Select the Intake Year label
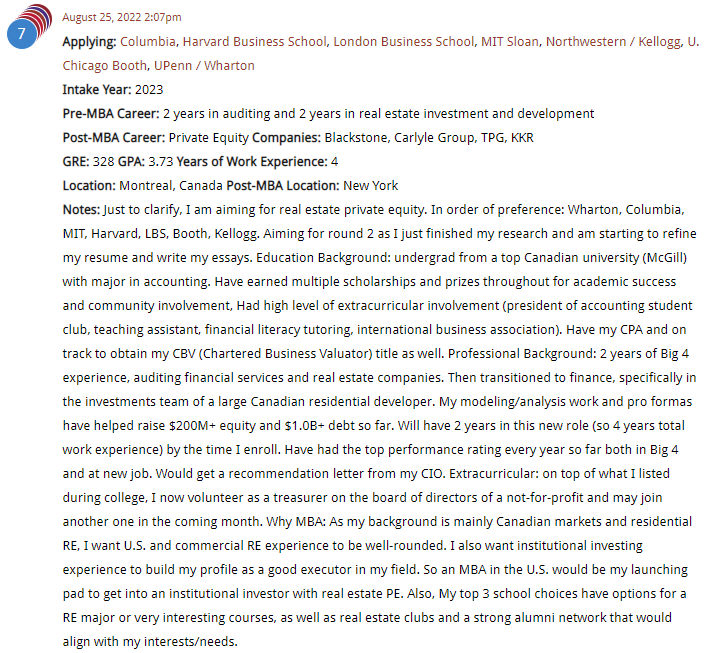This screenshot has width=707, height=653. 97,89
